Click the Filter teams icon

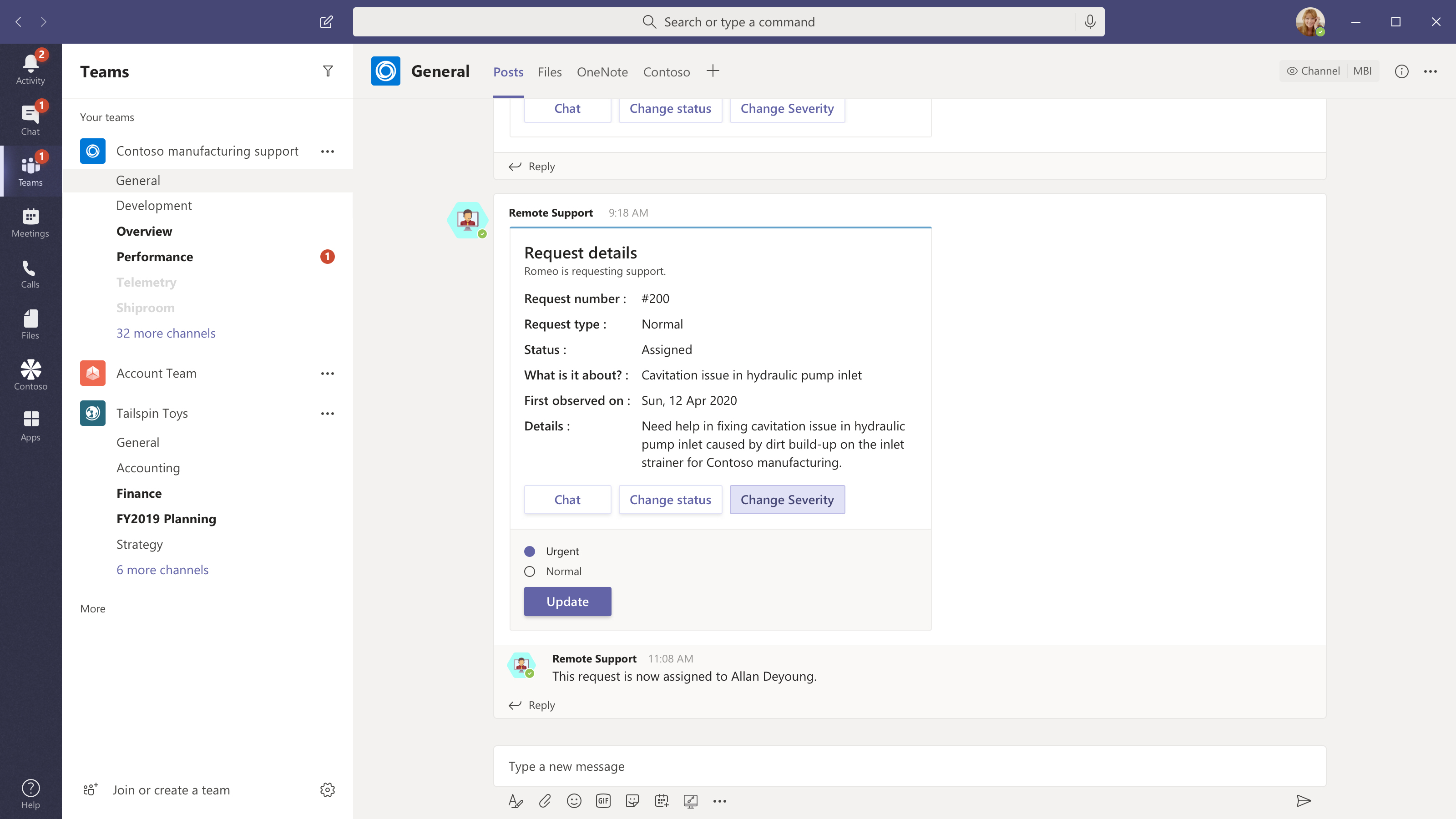[328, 71]
